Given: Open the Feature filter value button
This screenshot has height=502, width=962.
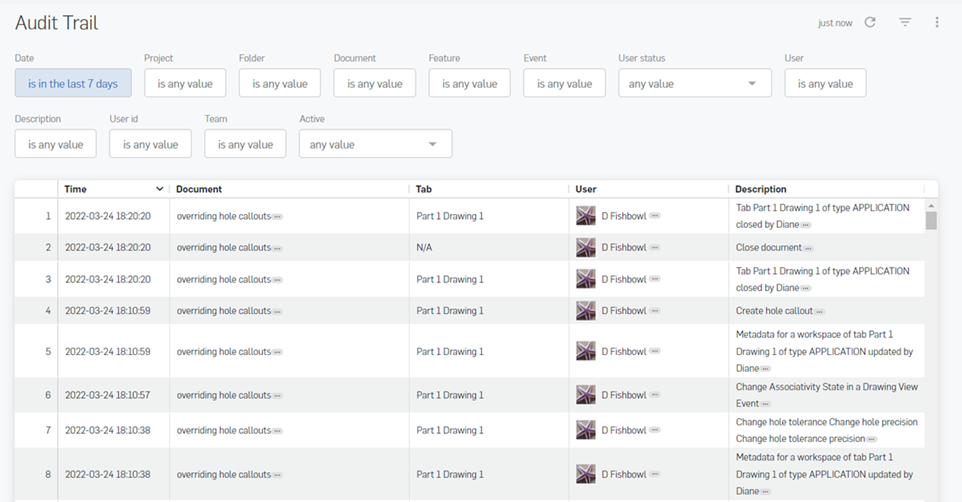Looking at the screenshot, I should 469,84.
